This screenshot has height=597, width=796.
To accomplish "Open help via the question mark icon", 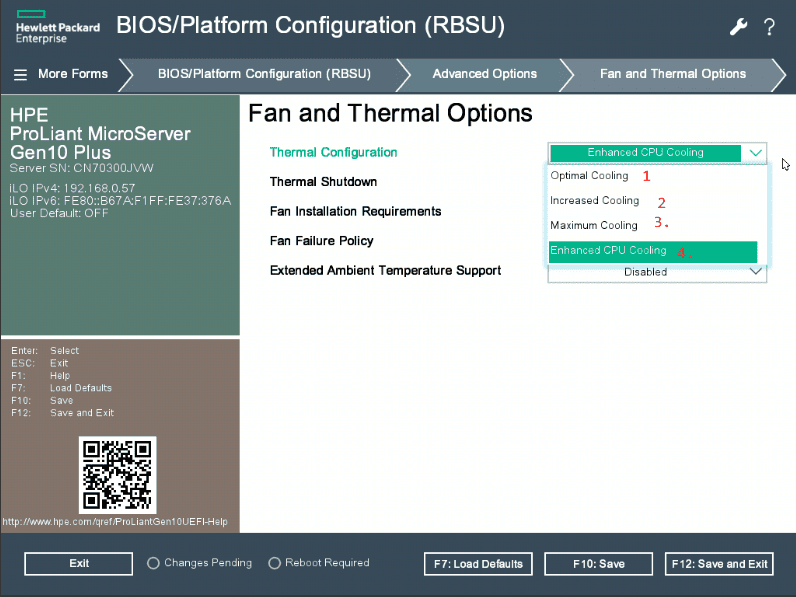I will (769, 26).
